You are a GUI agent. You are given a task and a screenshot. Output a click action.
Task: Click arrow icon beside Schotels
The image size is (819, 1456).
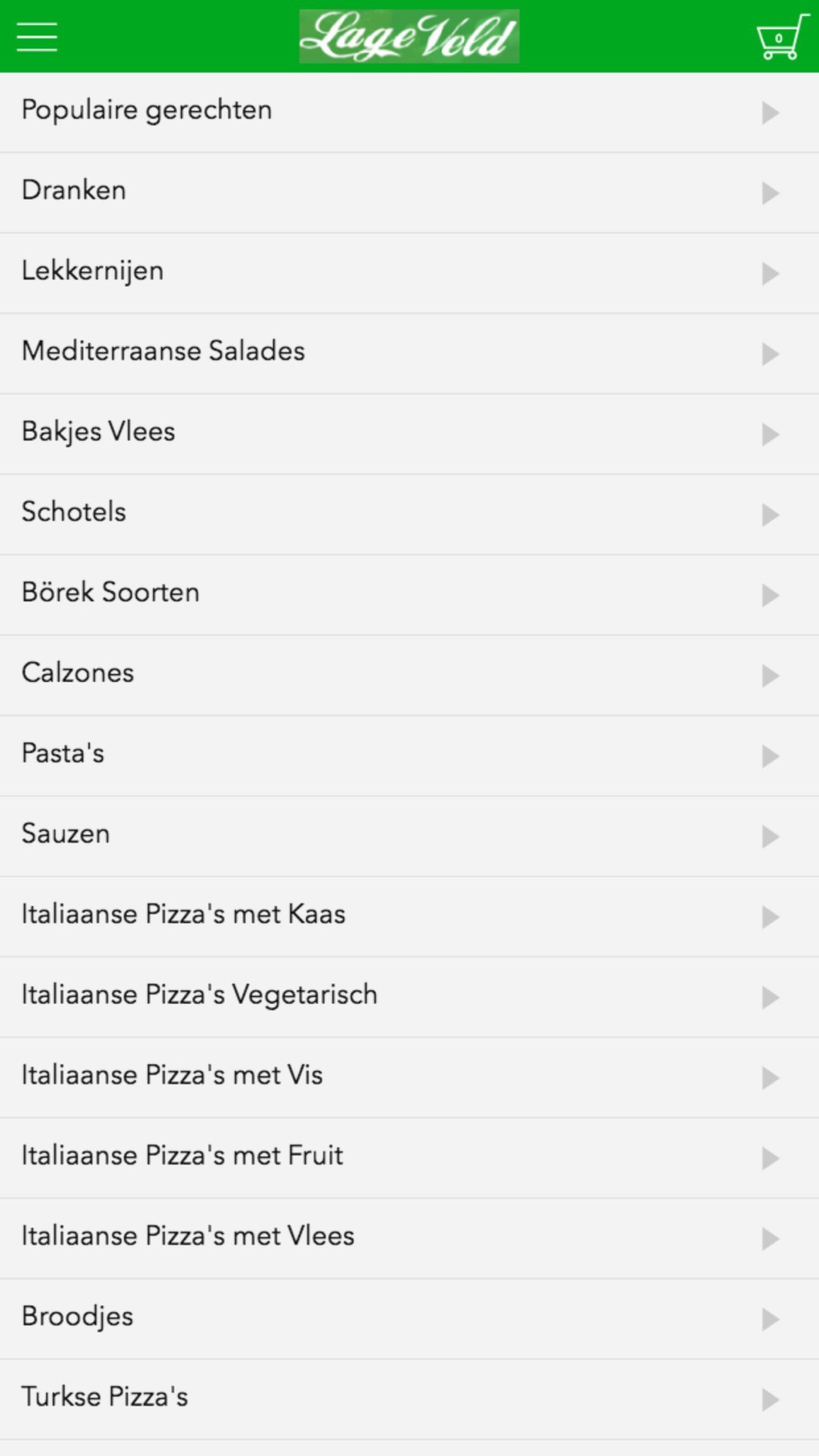770,514
